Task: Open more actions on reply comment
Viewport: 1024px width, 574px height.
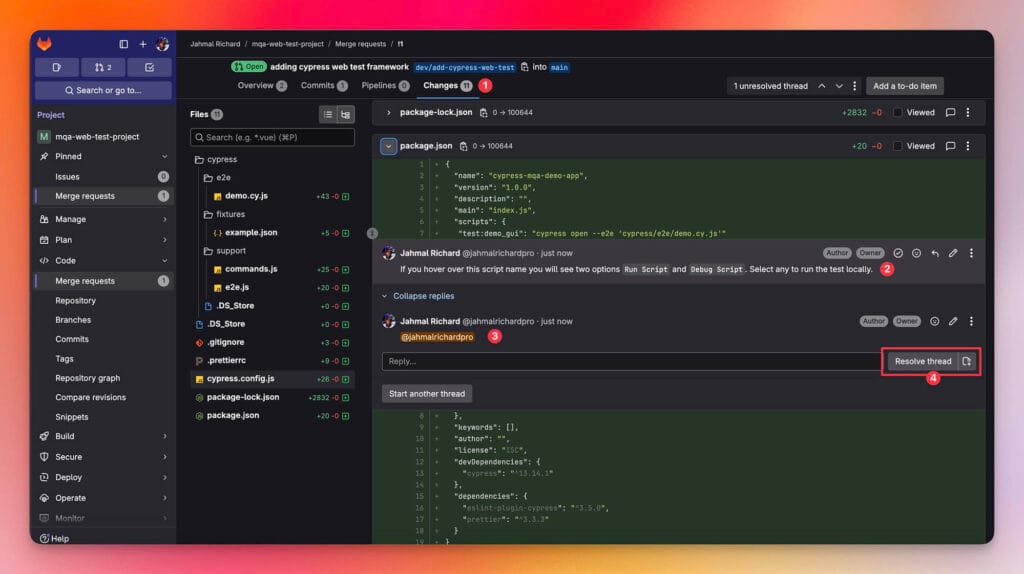Action: pos(971,321)
